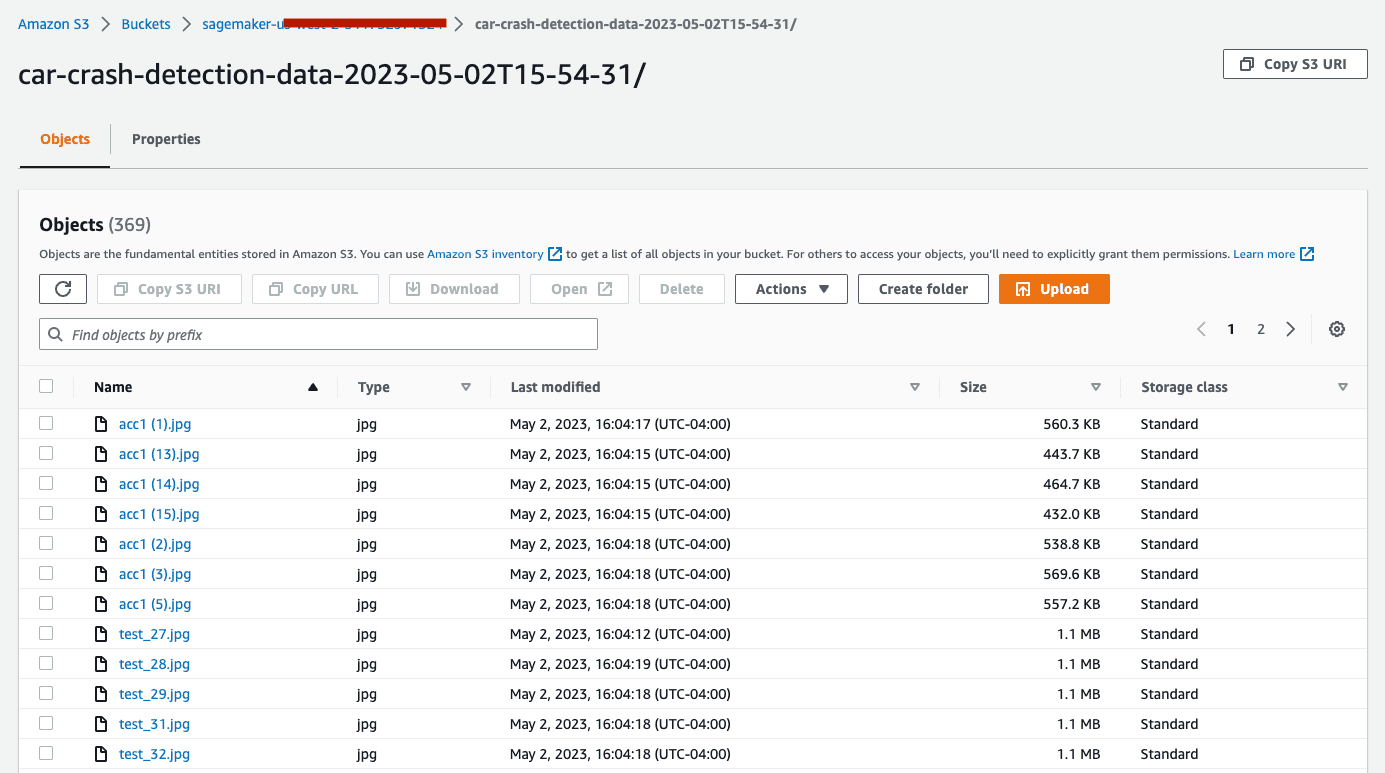Click search magnifier icon in prefix box
Image resolution: width=1385 pixels, height=773 pixels.
(x=55, y=334)
